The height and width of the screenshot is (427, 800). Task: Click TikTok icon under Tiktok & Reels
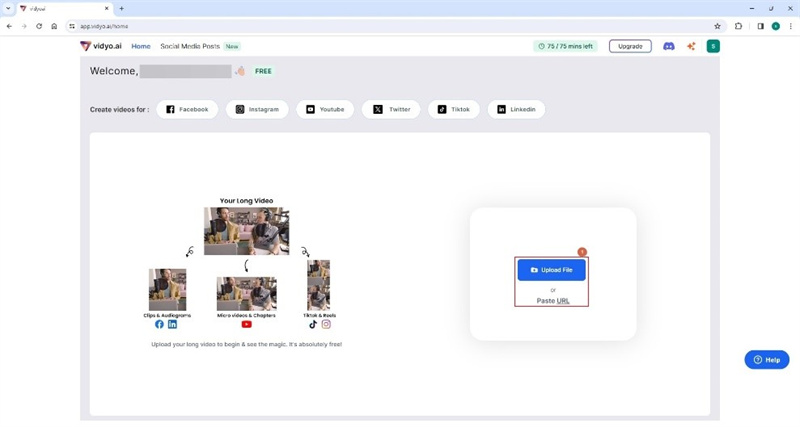click(313, 324)
